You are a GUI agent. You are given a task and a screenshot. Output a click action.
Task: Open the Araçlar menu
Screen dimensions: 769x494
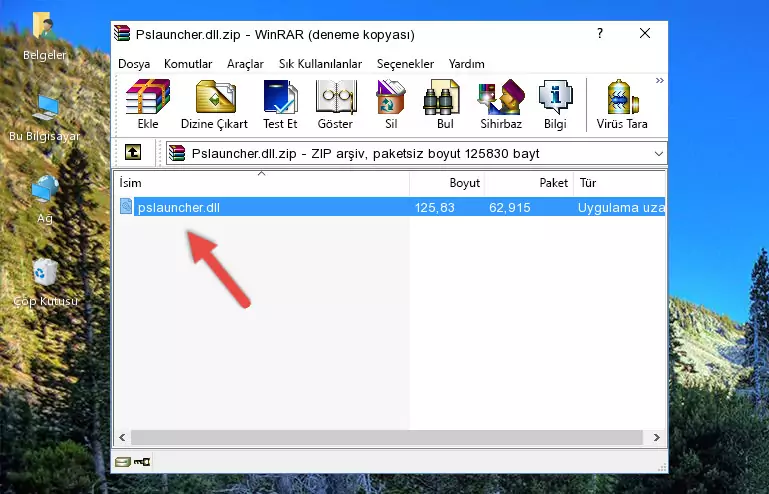point(245,64)
